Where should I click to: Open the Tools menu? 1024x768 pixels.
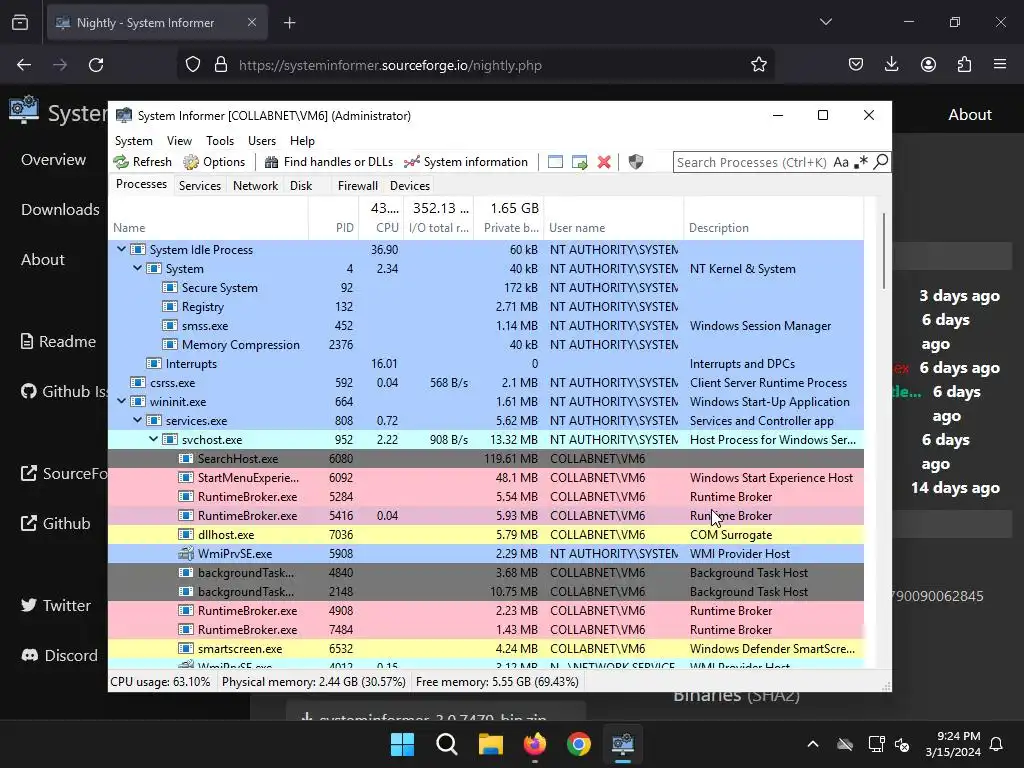[219, 140]
